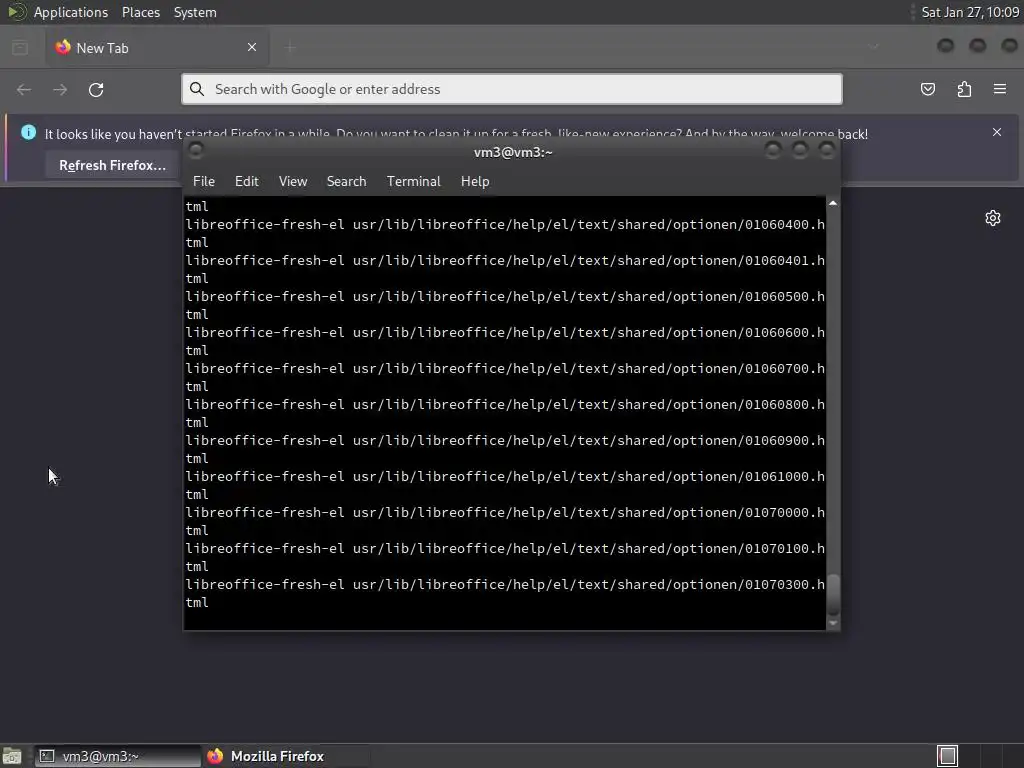Open the terminal File menu
This screenshot has width=1024, height=768.
point(204,182)
